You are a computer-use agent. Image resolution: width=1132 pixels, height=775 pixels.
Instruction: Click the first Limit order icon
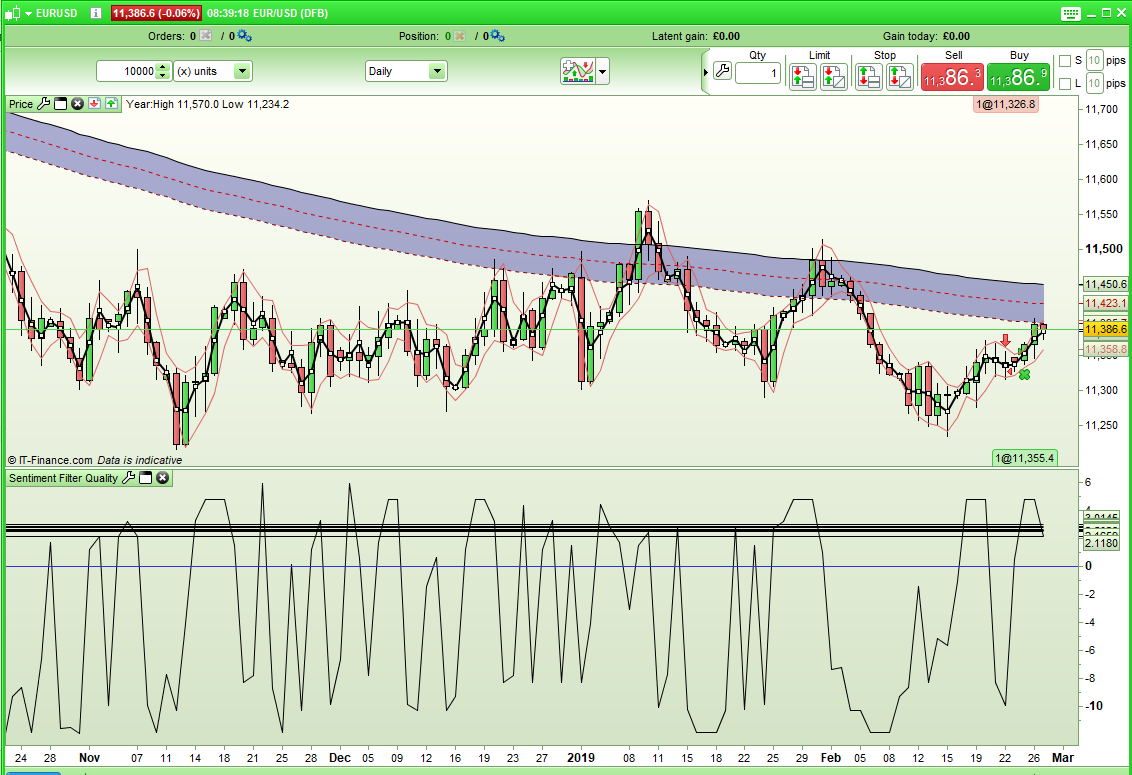(803, 77)
